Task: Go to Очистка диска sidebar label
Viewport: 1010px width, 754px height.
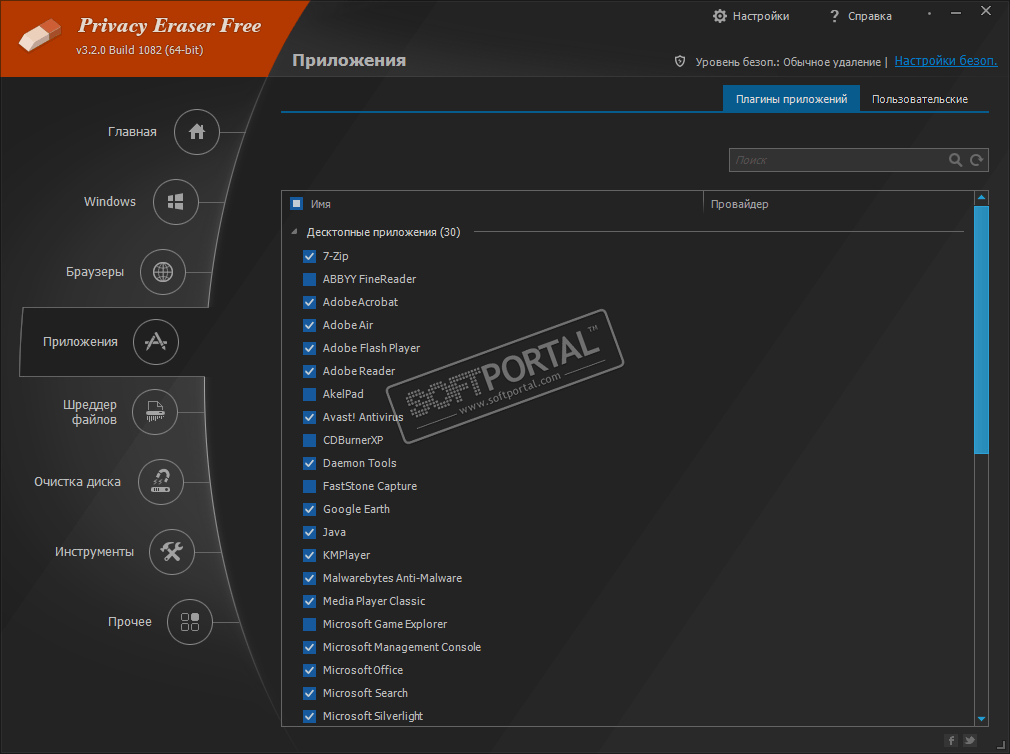Action: (x=77, y=482)
